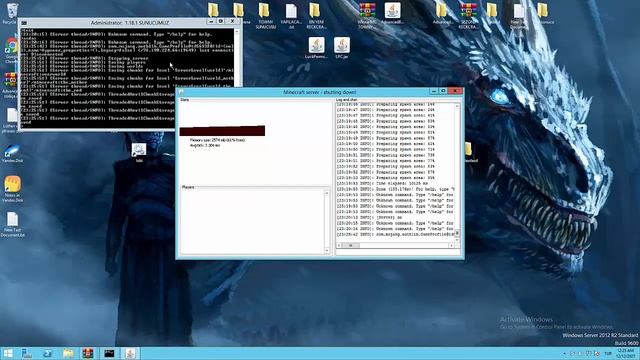The width and height of the screenshot is (640, 360).
Task: Open Notes in Yandex.Disk shortcut
Action: pyautogui.click(x=12, y=189)
